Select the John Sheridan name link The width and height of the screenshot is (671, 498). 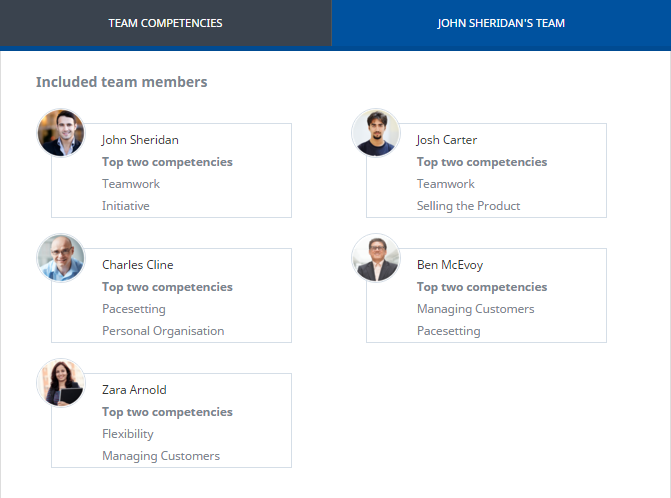coord(140,140)
